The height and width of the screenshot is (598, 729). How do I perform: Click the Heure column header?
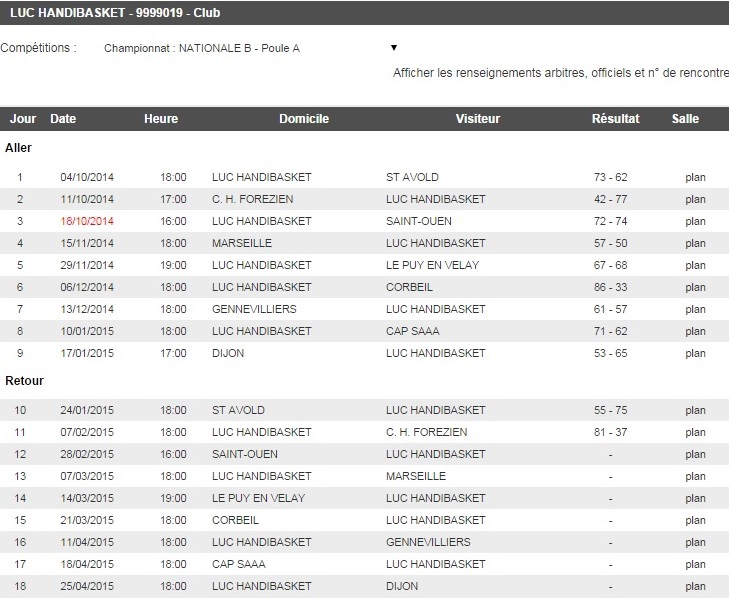pyautogui.click(x=161, y=119)
